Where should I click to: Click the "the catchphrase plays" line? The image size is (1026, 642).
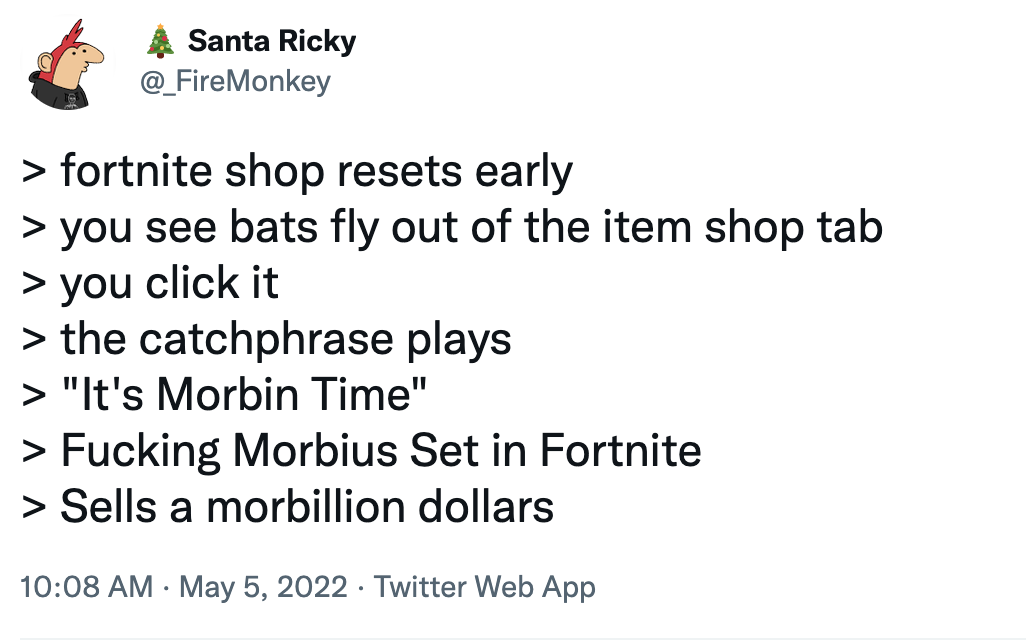pos(285,340)
